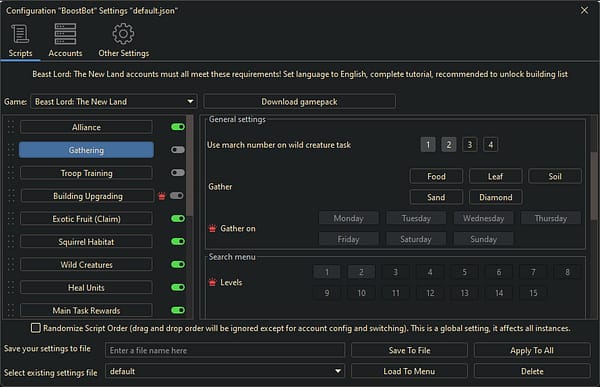This screenshot has width=600, height=387.
Task: Tick the Randomize Script Order checkbox
Action: tap(36, 328)
